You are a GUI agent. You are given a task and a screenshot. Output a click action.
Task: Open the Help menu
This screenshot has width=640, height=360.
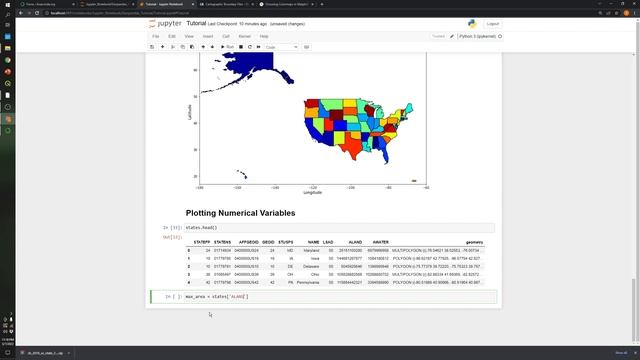click(264, 36)
